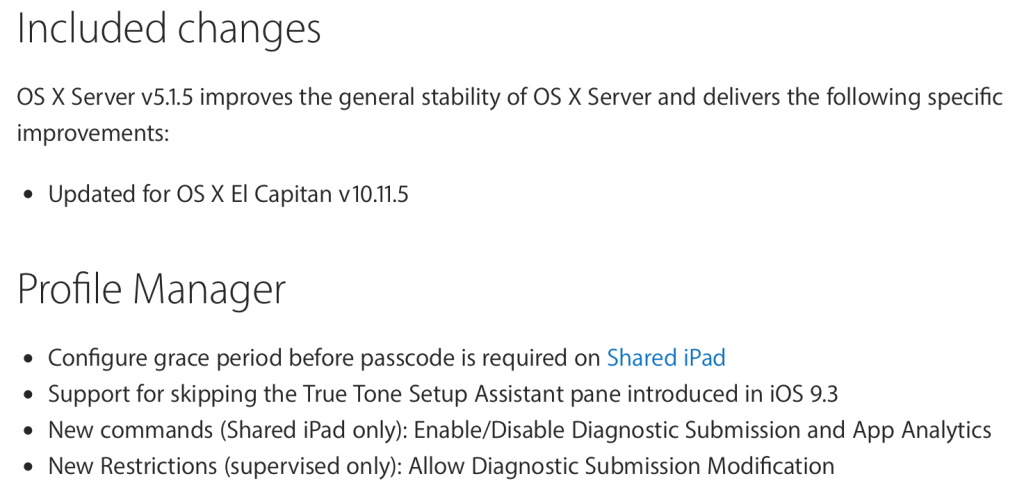Click the bullet before Configure grace period
The width and height of the screenshot is (1024, 492).
coord(28,359)
